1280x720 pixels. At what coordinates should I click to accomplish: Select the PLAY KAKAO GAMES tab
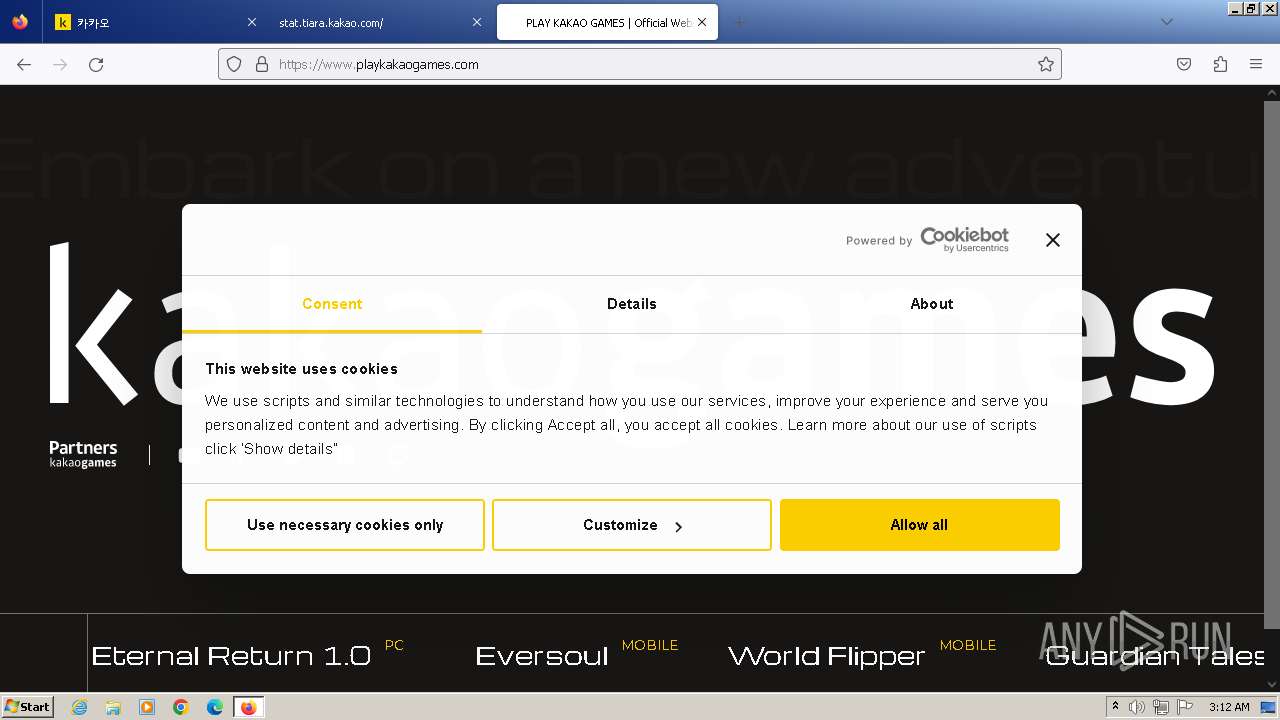coord(607,22)
